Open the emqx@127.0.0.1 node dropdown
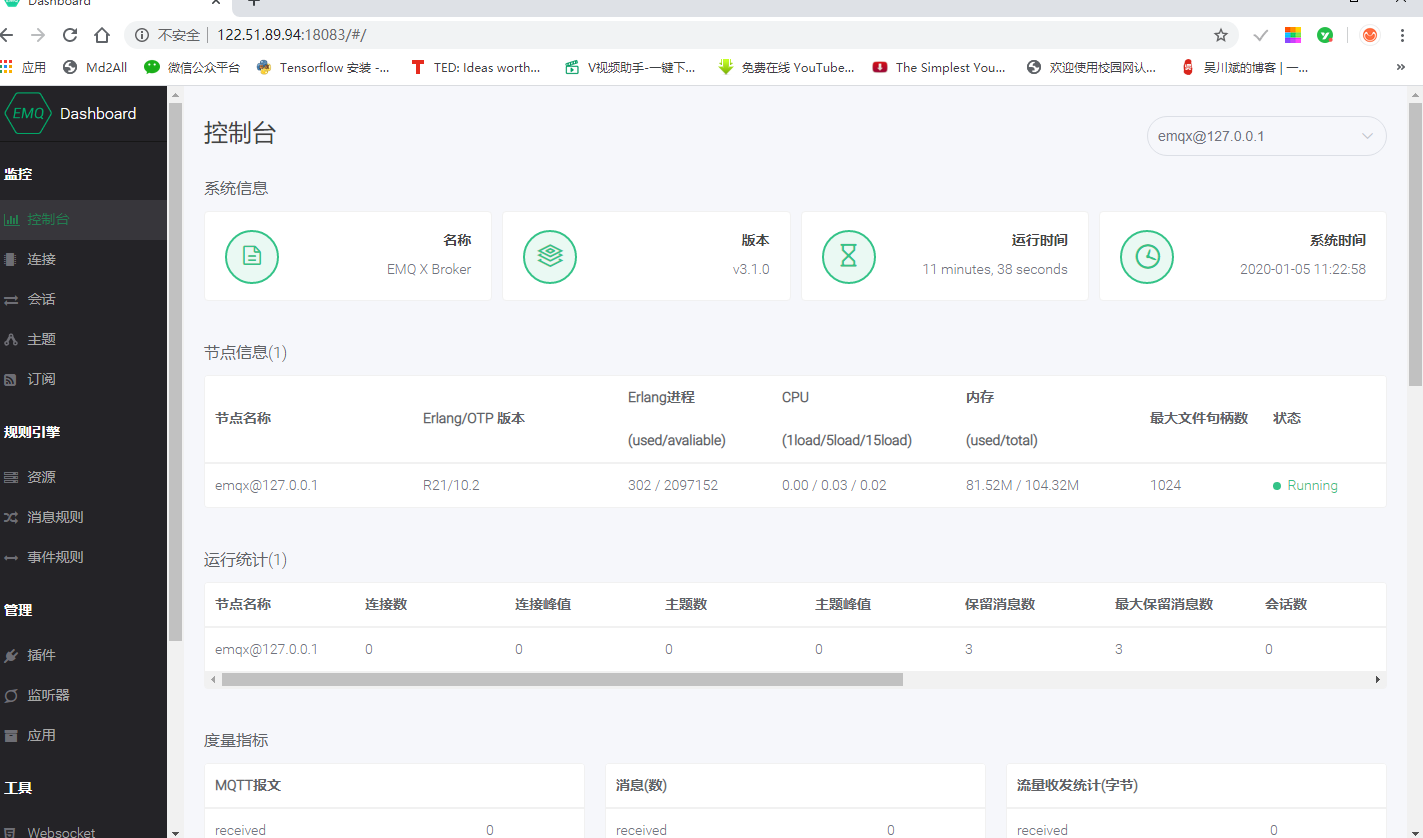The height and width of the screenshot is (838, 1423). pos(1266,136)
